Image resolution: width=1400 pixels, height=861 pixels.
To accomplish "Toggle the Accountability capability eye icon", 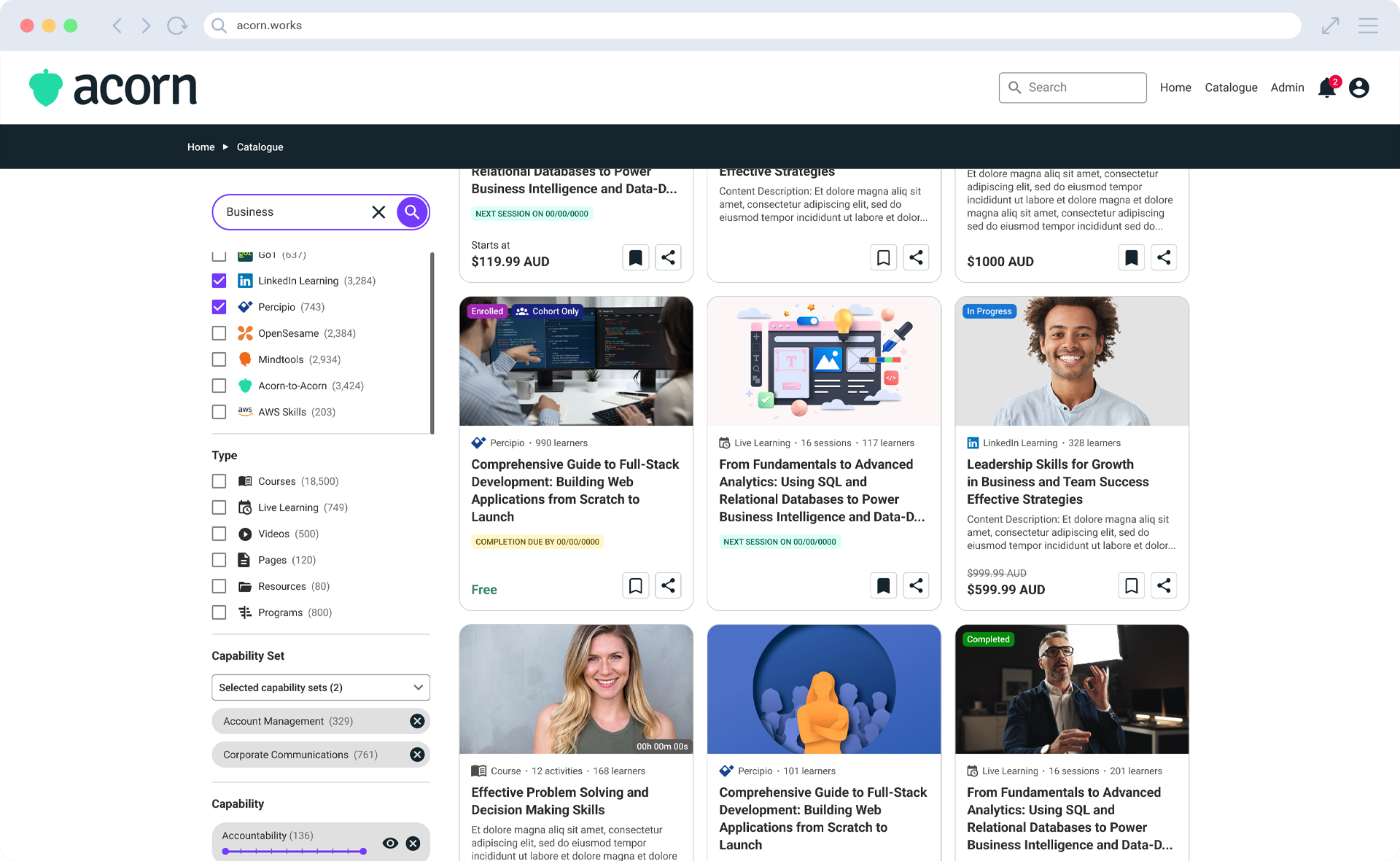I will point(390,844).
